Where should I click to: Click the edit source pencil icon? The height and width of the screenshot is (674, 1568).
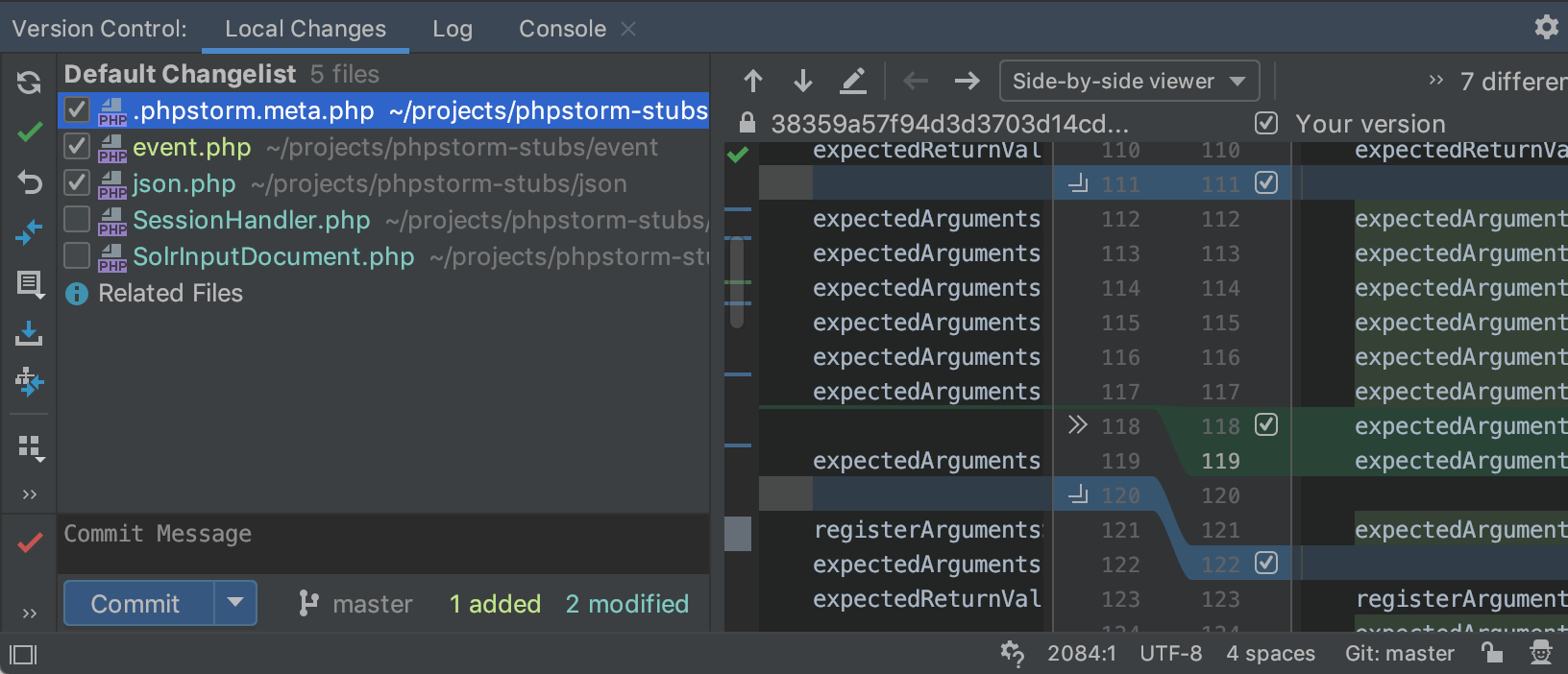pyautogui.click(x=853, y=82)
